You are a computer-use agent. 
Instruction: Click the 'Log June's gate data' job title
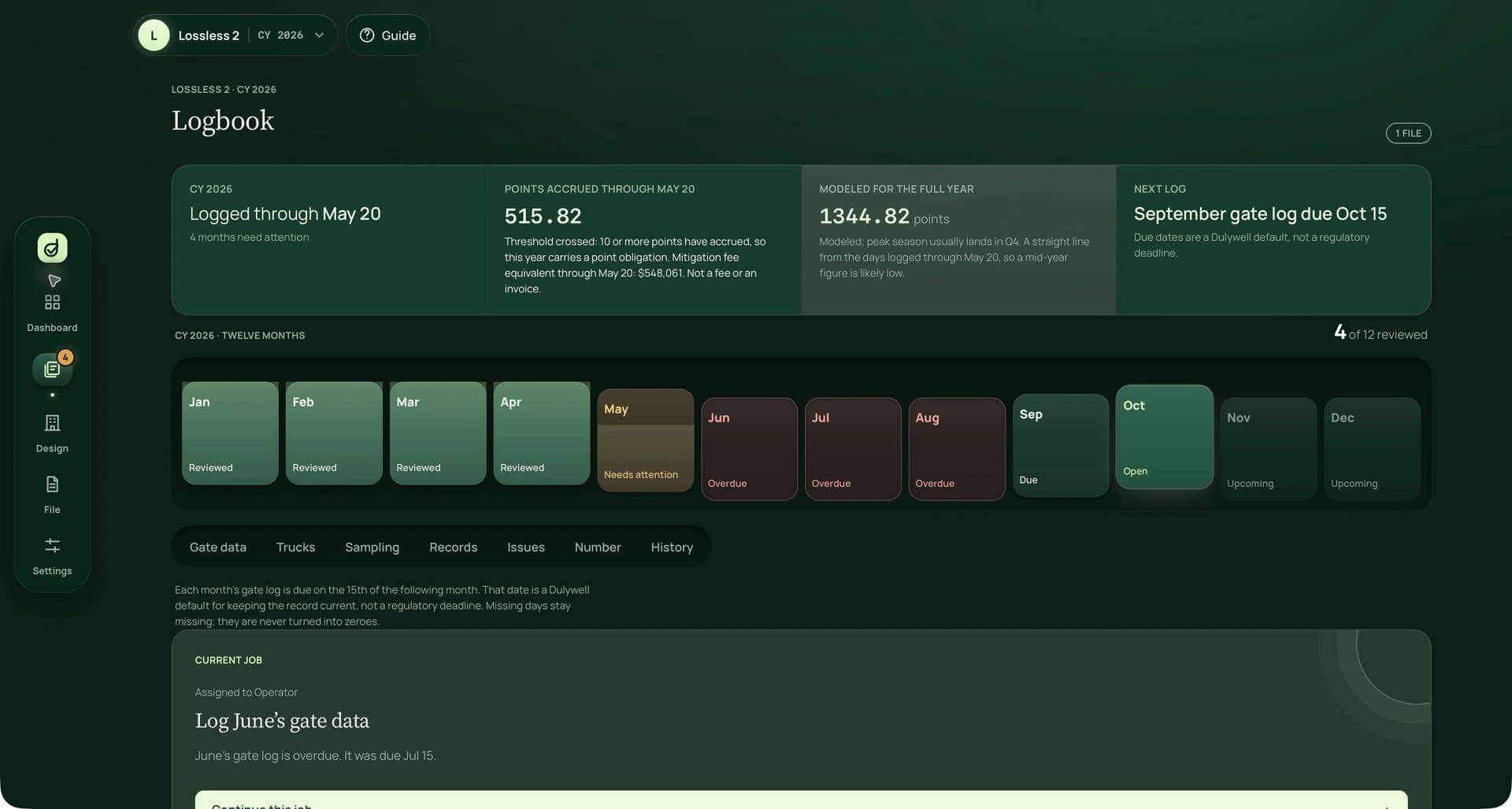(x=282, y=721)
